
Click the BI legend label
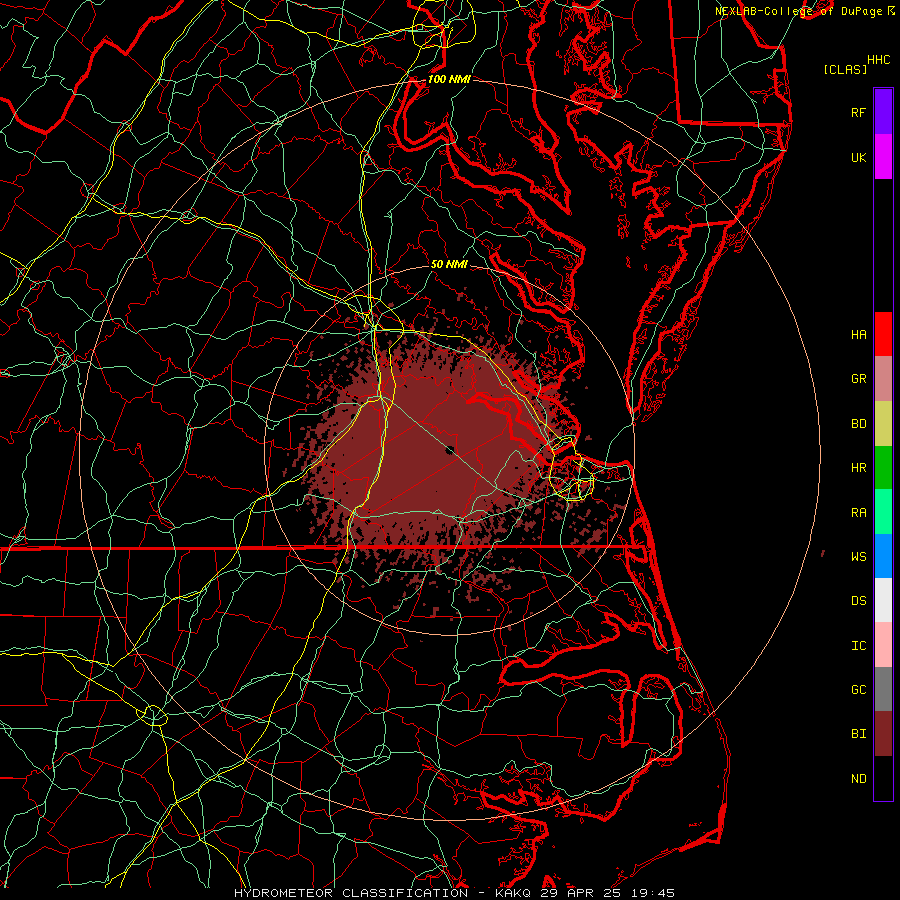[x=858, y=734]
